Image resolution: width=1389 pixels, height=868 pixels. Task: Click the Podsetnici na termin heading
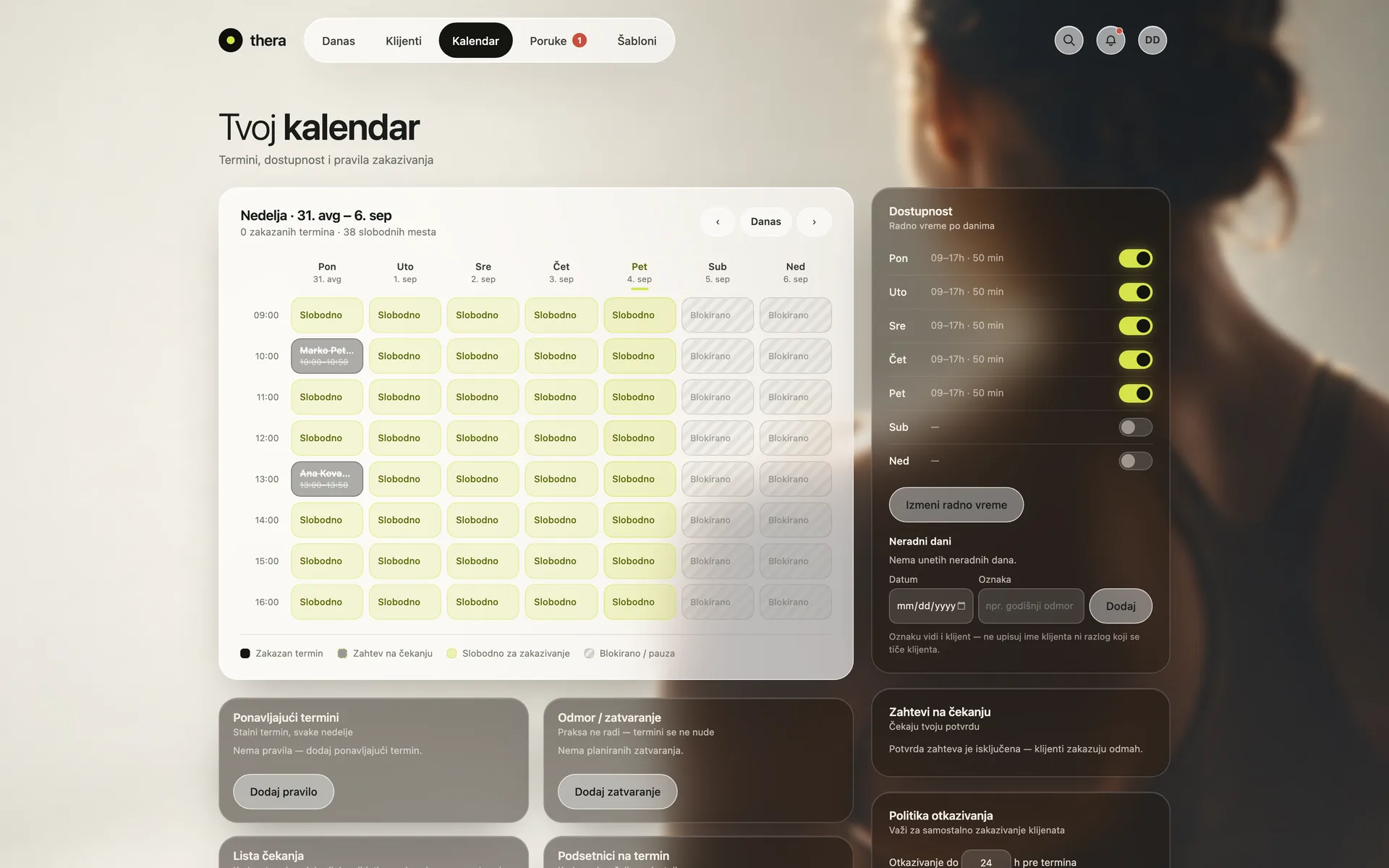[x=613, y=856]
